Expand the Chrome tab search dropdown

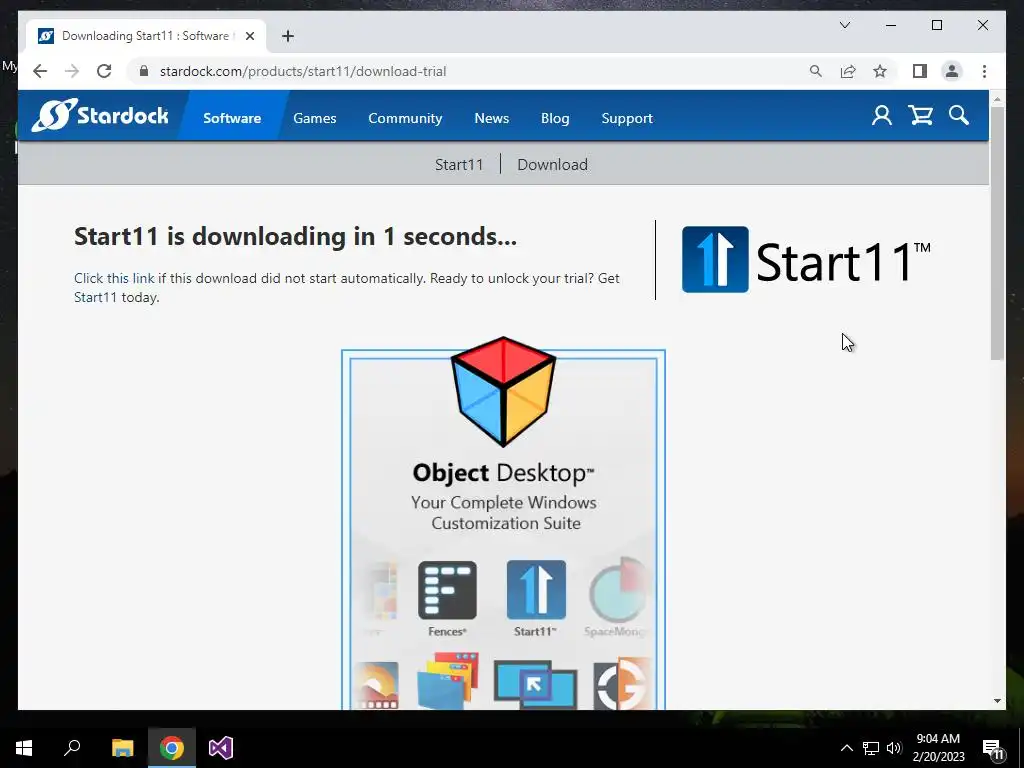[844, 25]
